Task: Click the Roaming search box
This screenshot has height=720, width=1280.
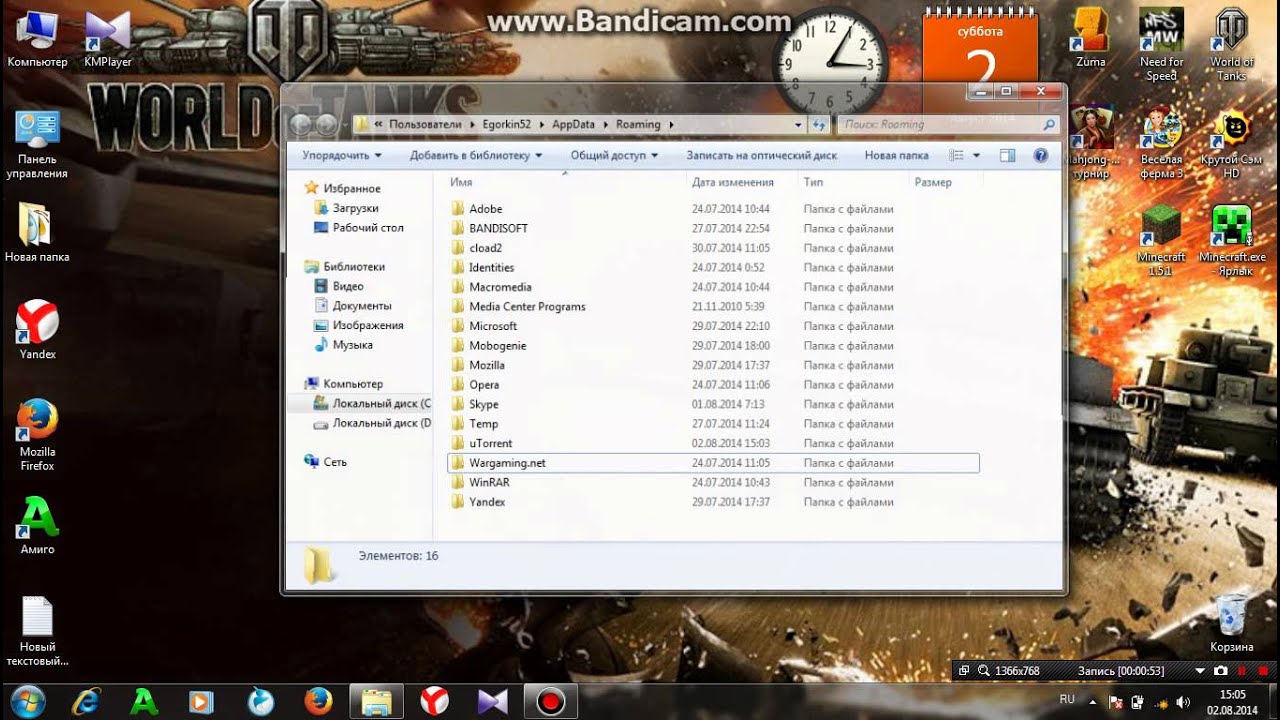Action: (x=947, y=125)
